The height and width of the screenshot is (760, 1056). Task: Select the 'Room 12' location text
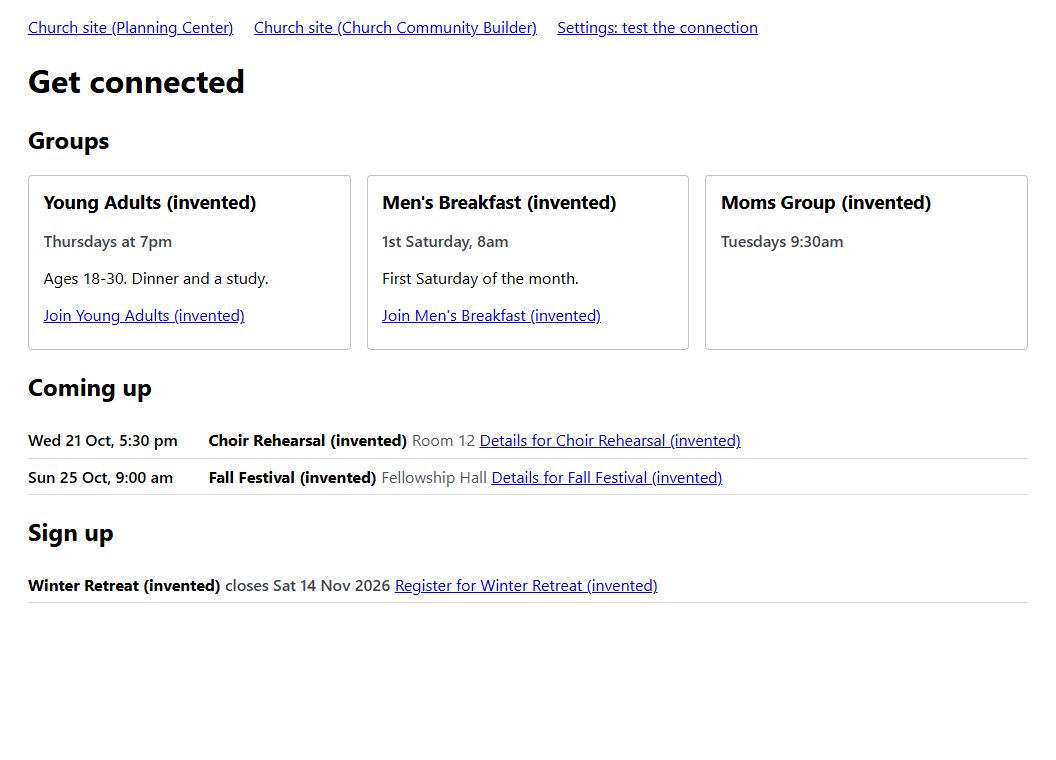(x=443, y=441)
